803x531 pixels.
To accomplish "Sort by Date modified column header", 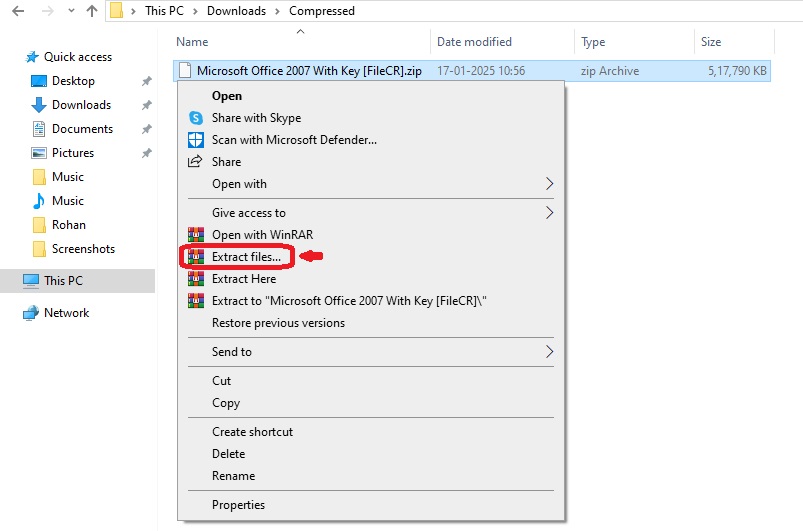I will (474, 41).
